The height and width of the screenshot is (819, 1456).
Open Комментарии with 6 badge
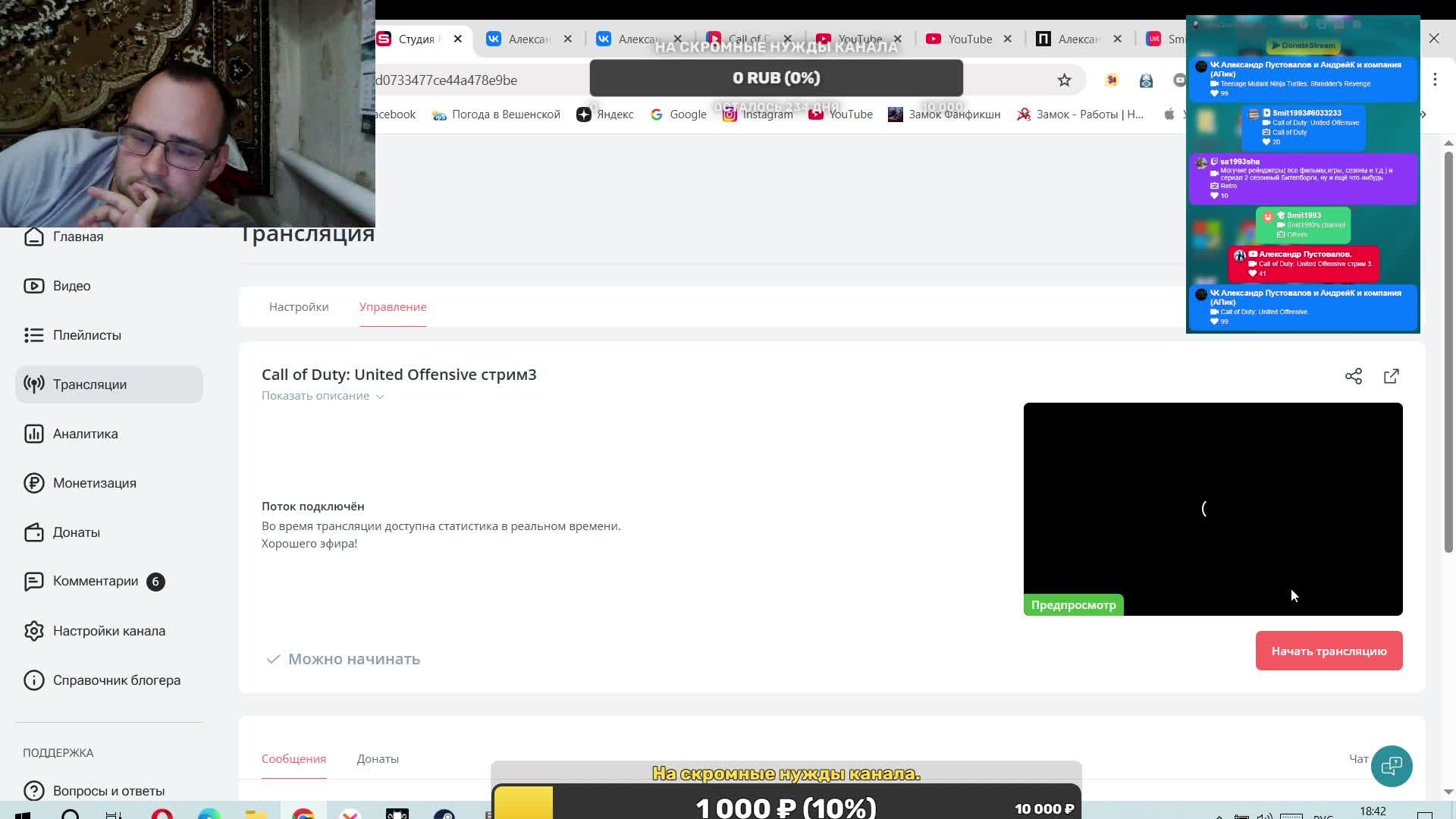(x=96, y=582)
